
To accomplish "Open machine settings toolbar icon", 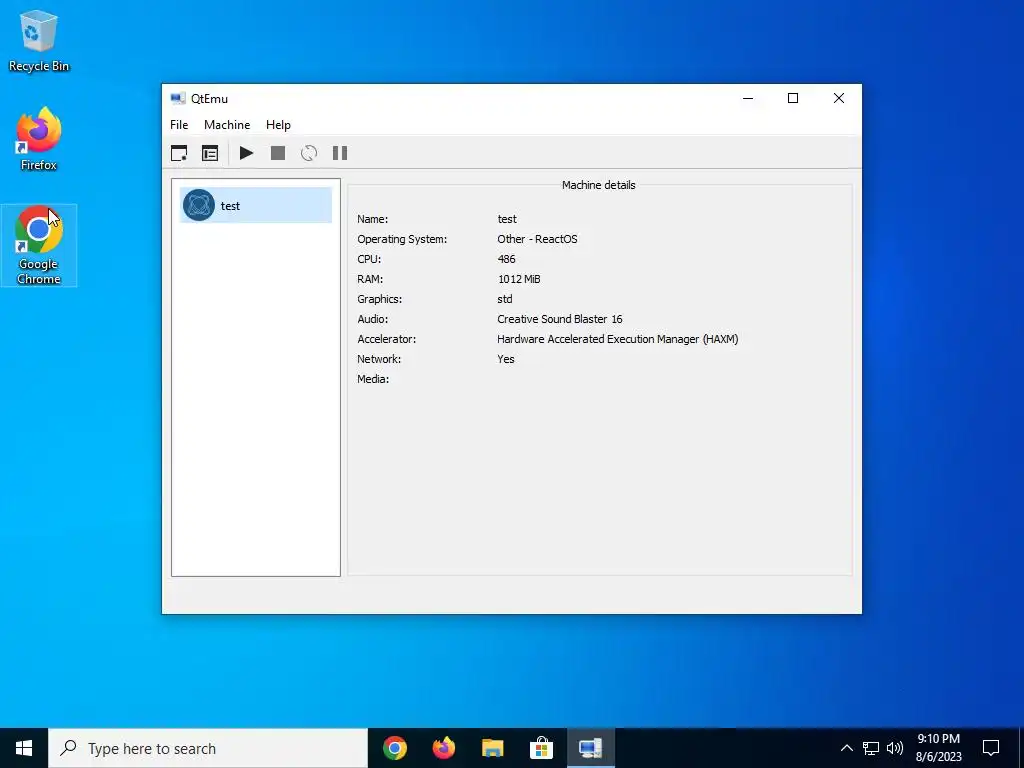I will [x=210, y=153].
